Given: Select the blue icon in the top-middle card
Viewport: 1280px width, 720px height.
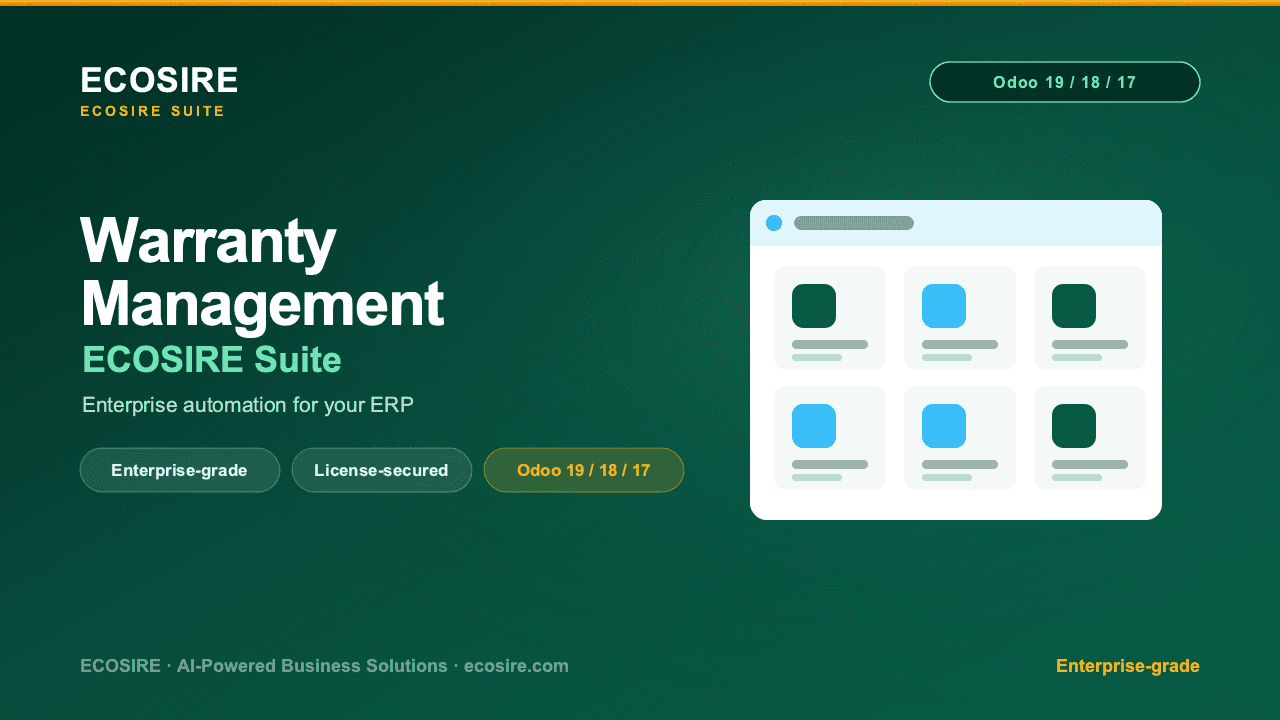Looking at the screenshot, I should 944,306.
